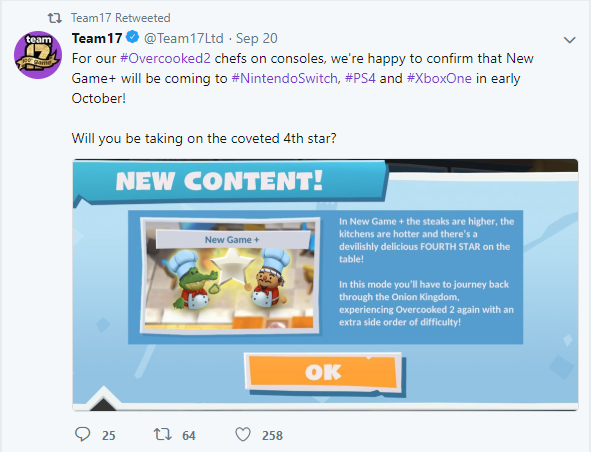Click the blue verified badge
The width and height of the screenshot is (591, 453).
[133, 37]
